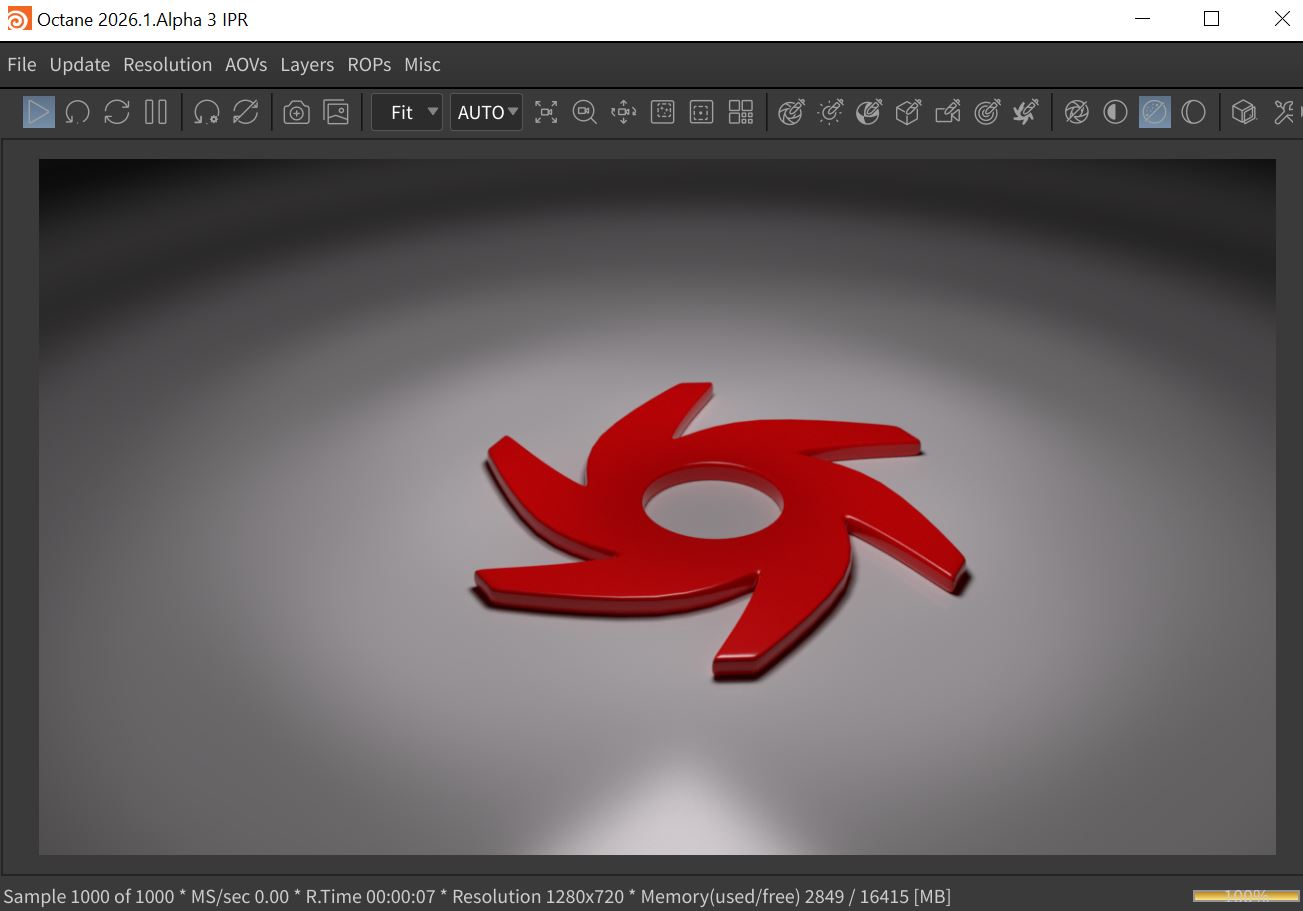Viewport: 1303px width, 911px height.
Task: Toggle the highlighted active toolbar button
Action: pyautogui.click(x=1154, y=112)
